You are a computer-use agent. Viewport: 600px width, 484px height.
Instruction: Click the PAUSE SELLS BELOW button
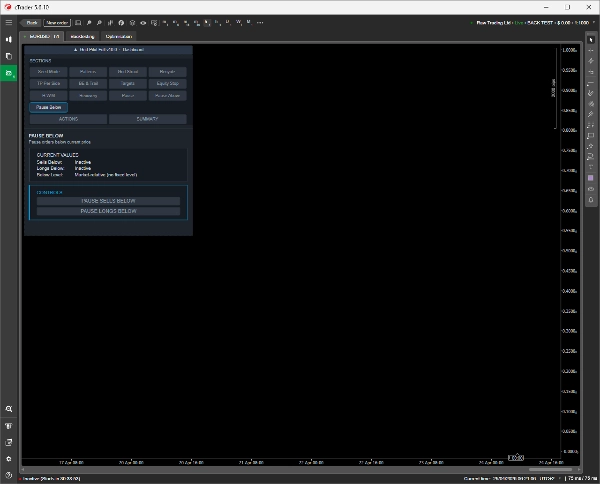click(108, 201)
